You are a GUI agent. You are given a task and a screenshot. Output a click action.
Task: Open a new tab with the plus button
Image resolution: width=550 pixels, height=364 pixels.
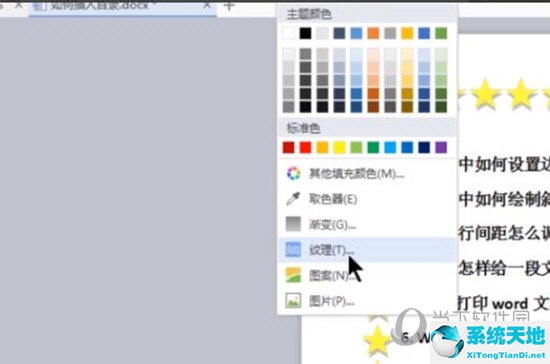[229, 6]
